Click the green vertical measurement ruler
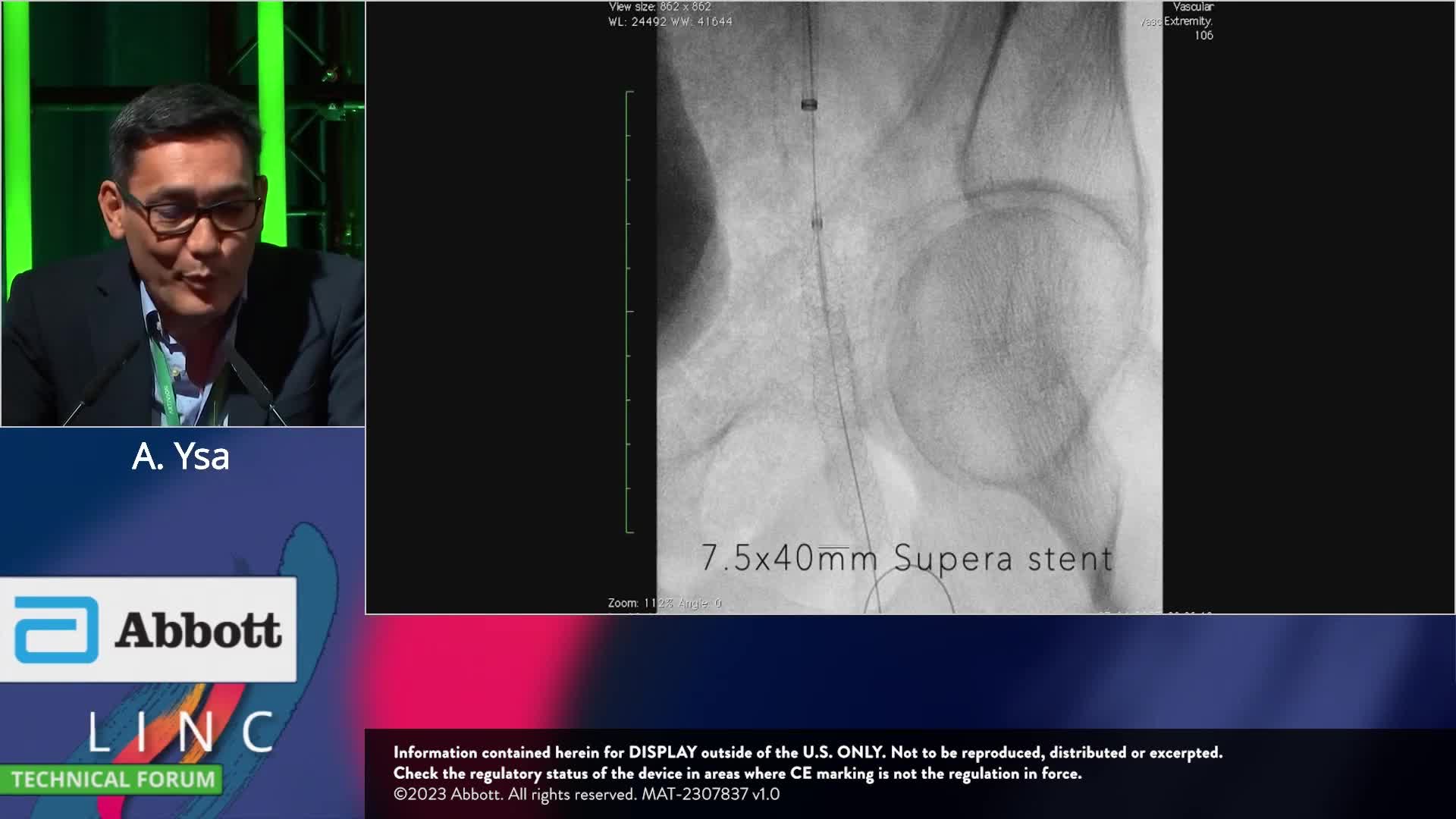The width and height of the screenshot is (1456, 819). tap(629, 311)
